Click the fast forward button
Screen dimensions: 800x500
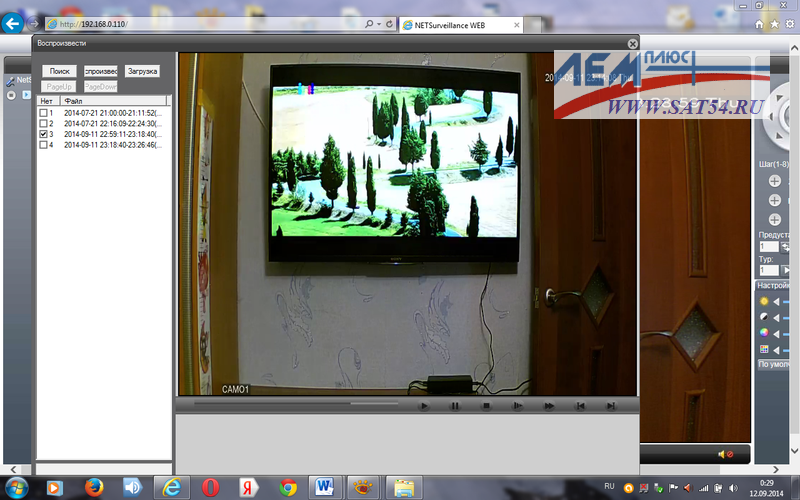549,406
